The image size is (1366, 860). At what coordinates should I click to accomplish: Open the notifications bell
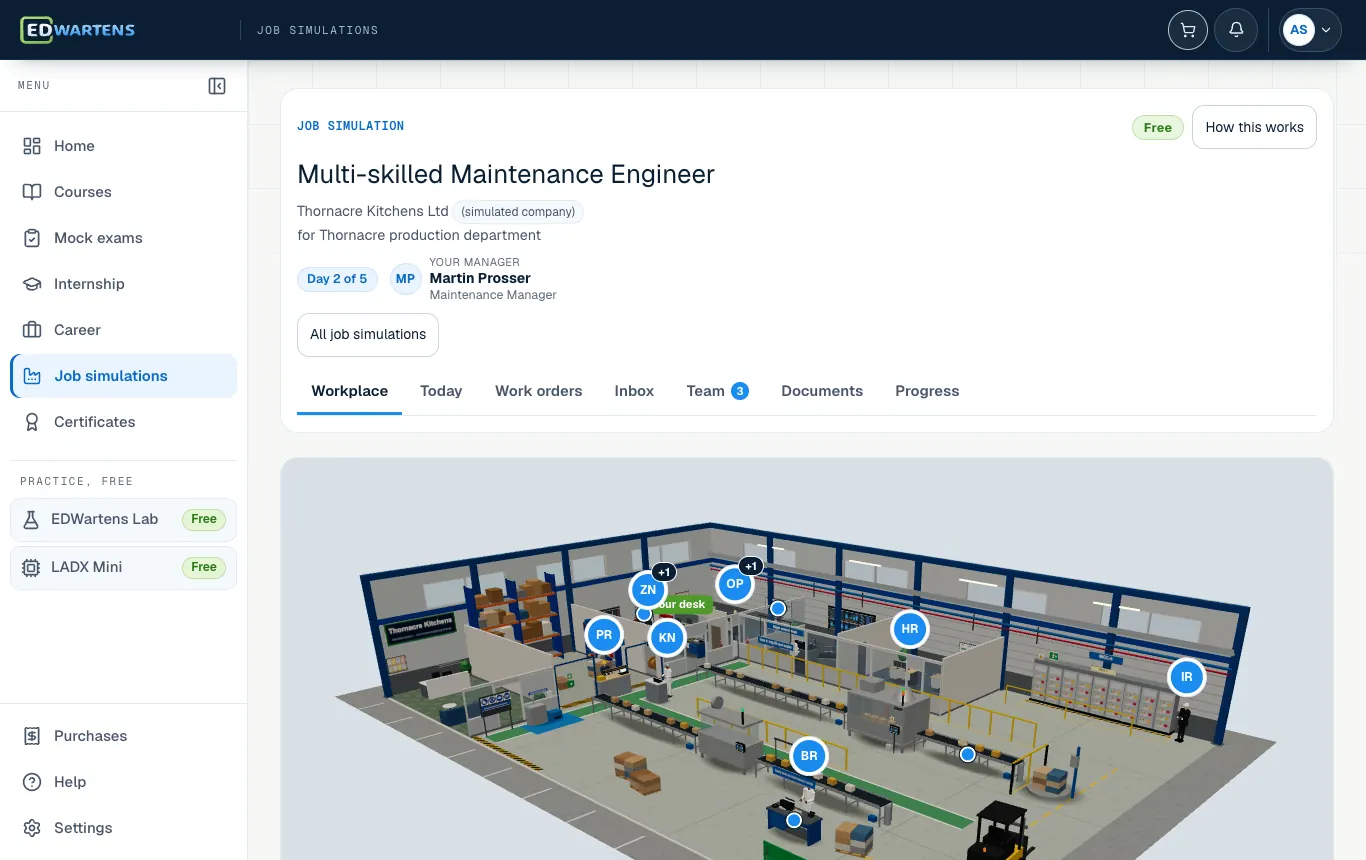point(1236,30)
